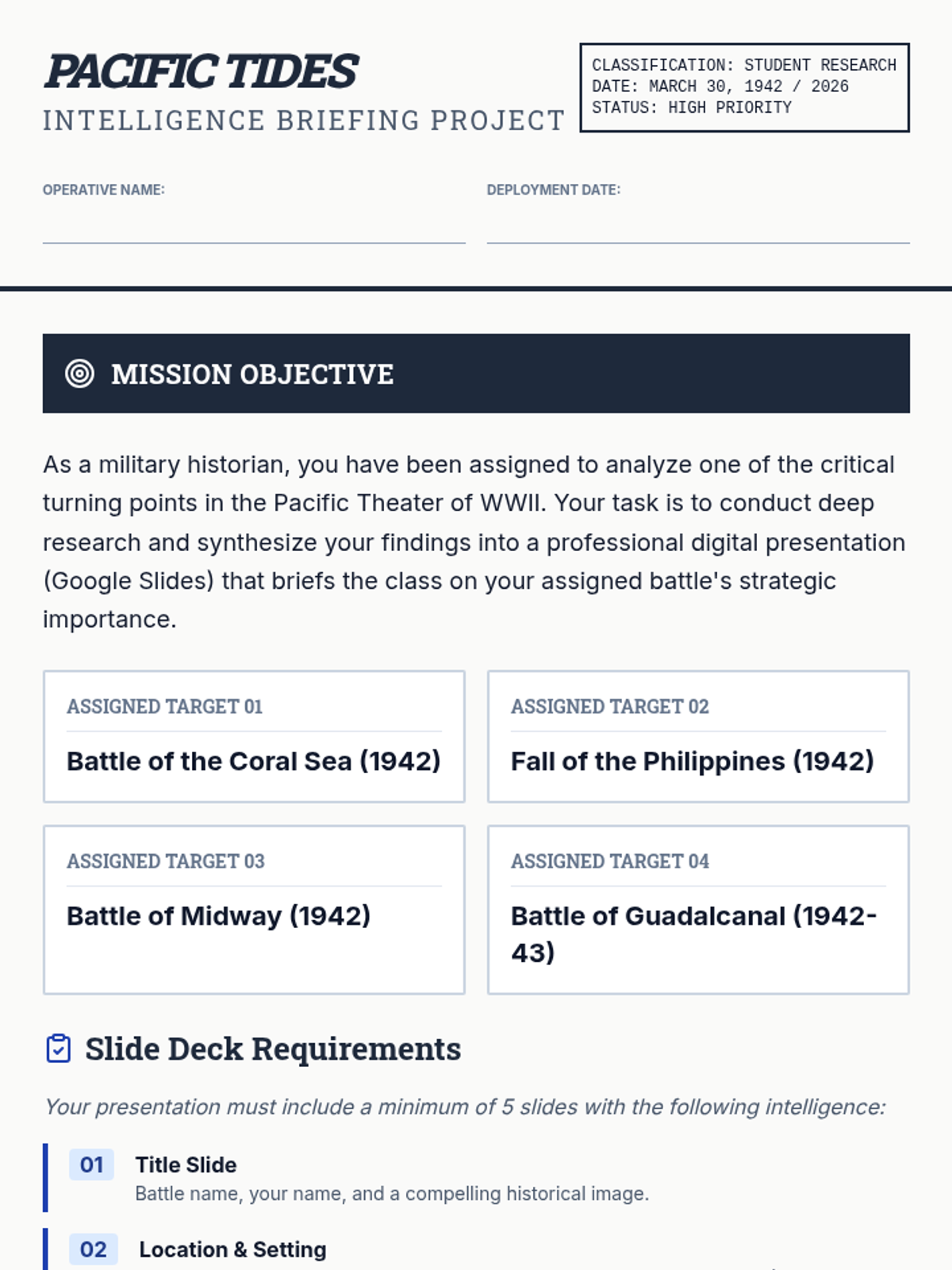Click the target icon beside Mission Objective
952x1270 pixels.
[x=79, y=373]
